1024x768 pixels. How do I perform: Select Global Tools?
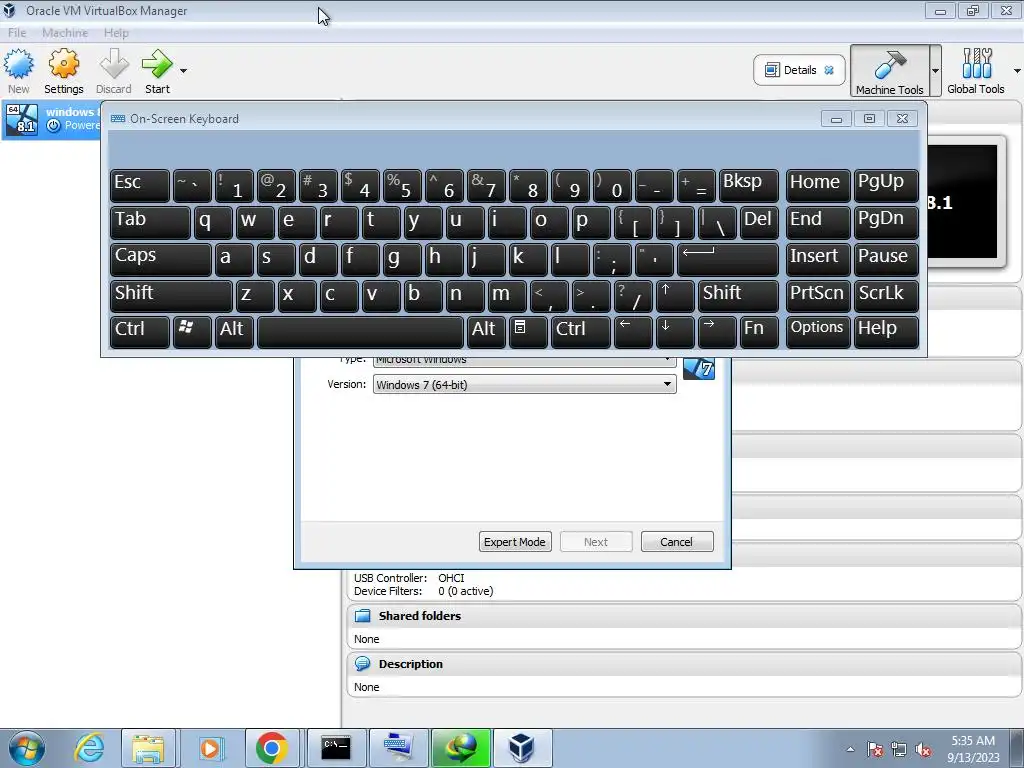[x=976, y=71]
